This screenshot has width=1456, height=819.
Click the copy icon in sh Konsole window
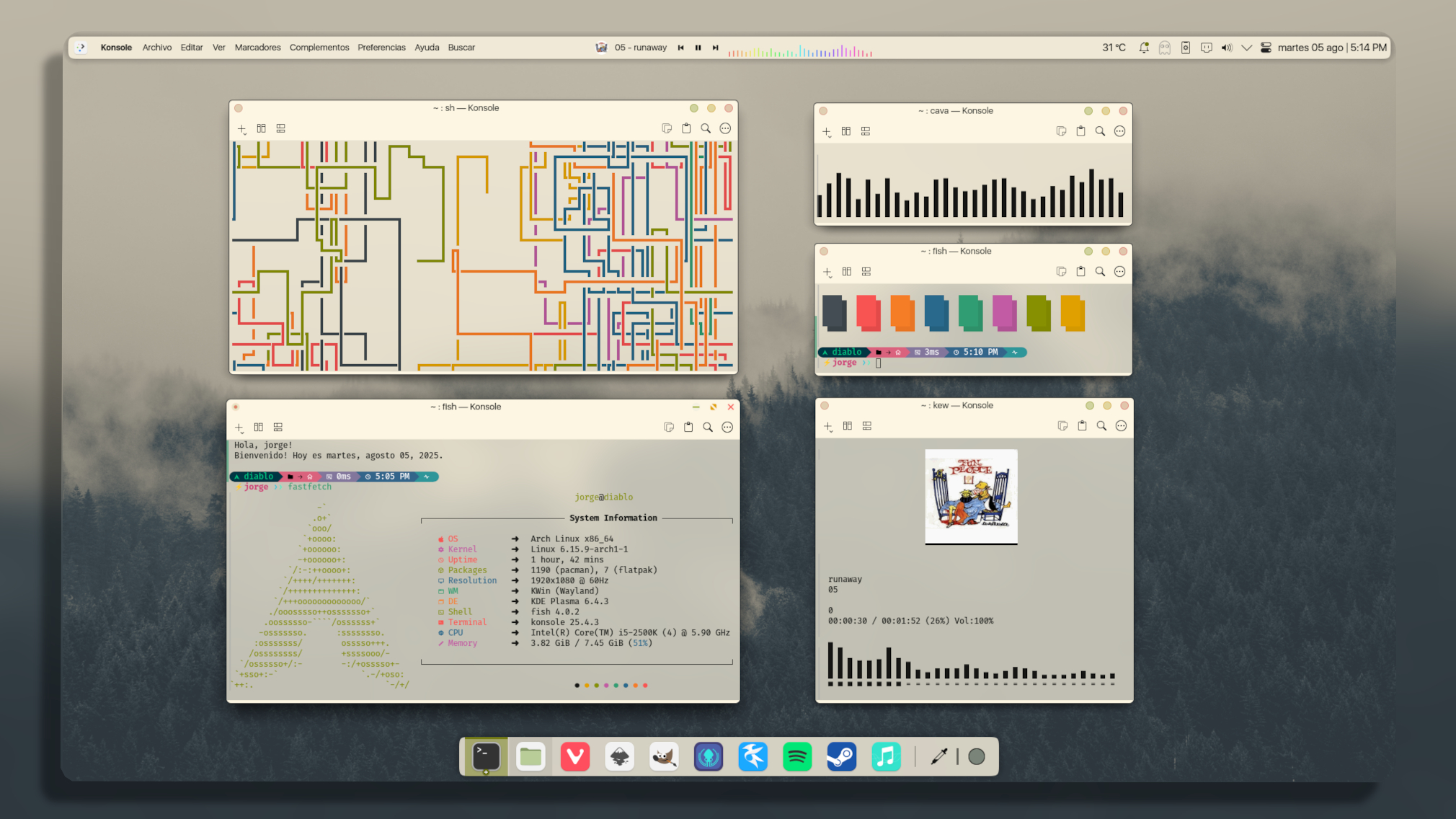(x=667, y=128)
